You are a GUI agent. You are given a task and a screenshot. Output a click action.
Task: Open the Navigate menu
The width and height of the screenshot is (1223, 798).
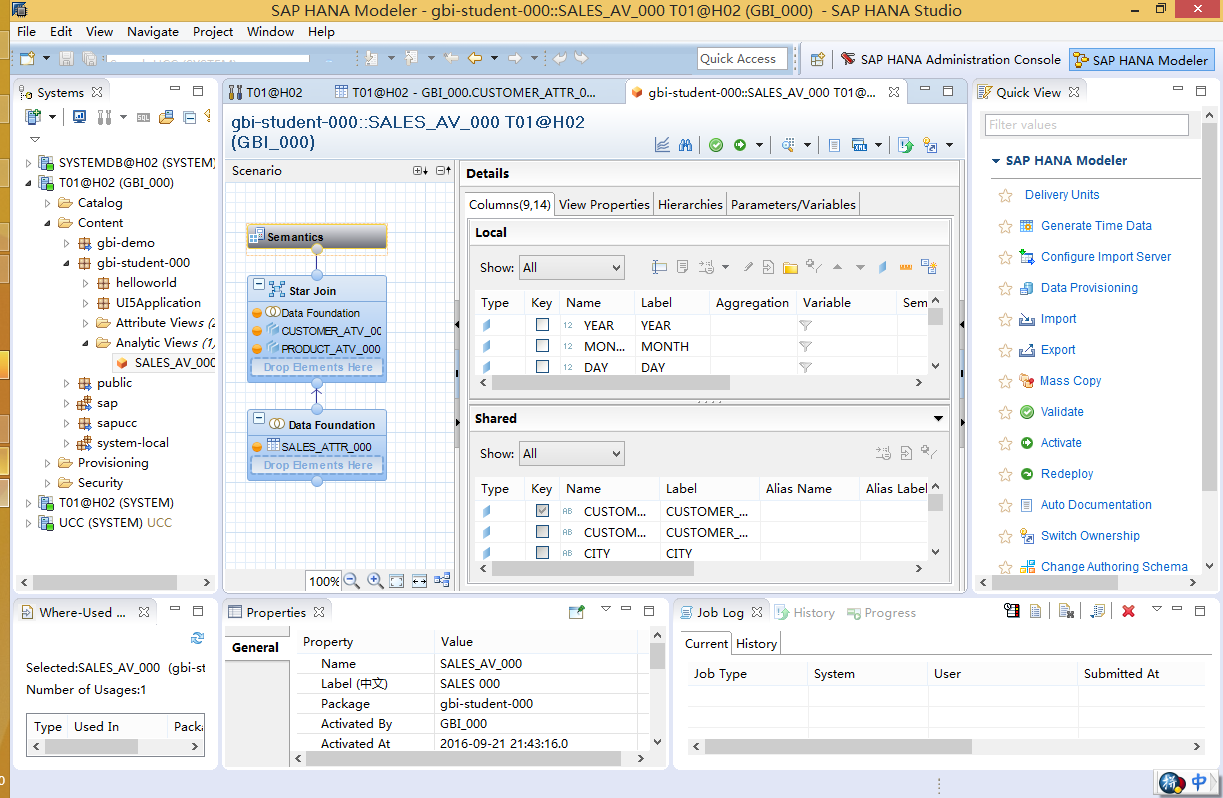point(153,32)
